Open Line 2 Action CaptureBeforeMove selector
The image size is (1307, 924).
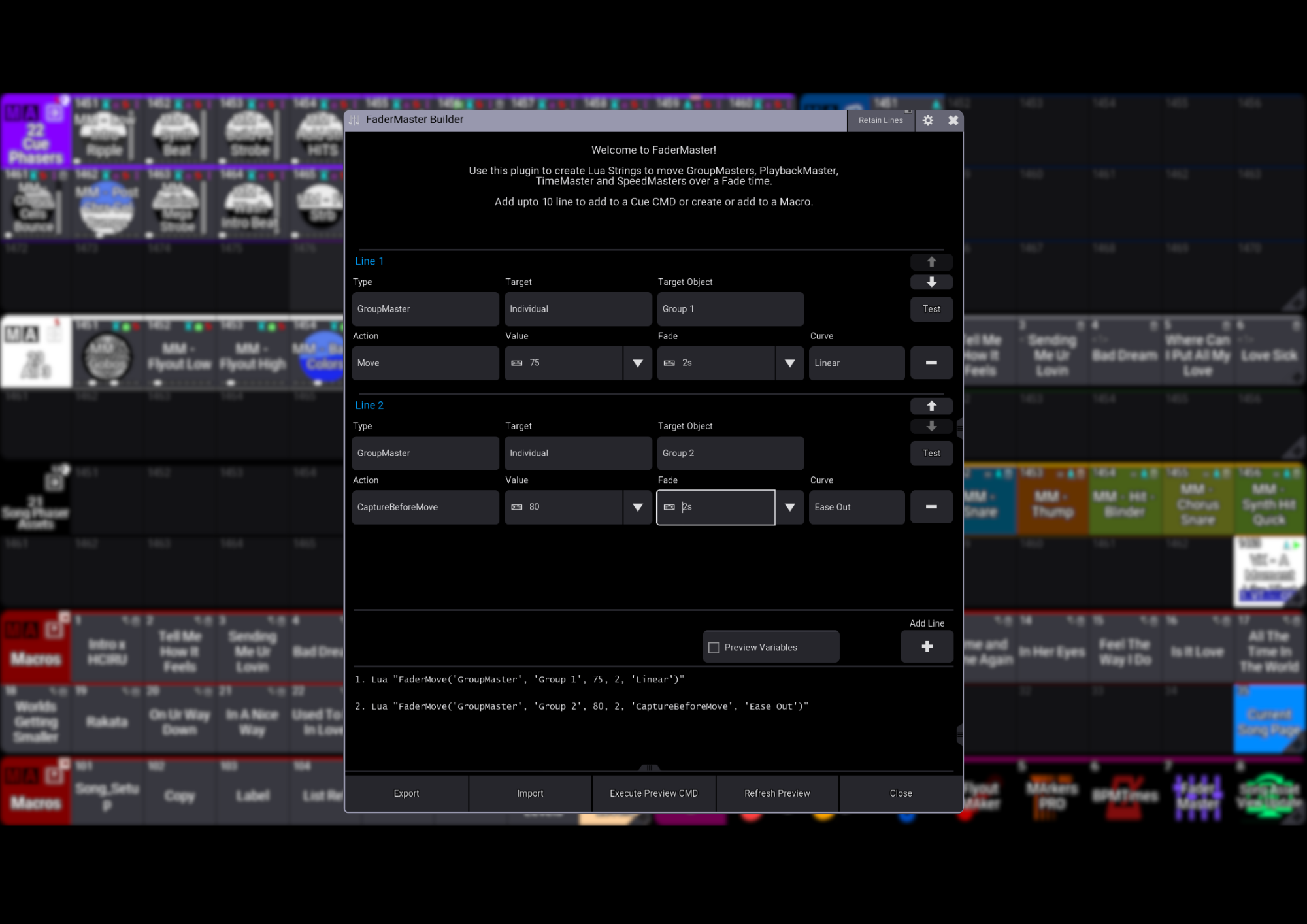(x=425, y=507)
